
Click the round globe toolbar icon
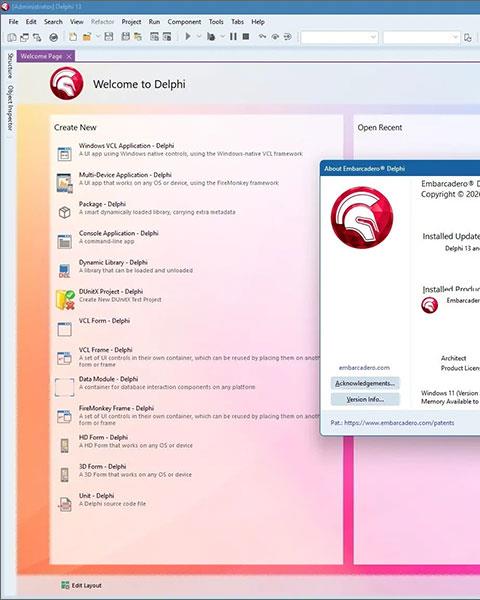[x=54, y=37]
